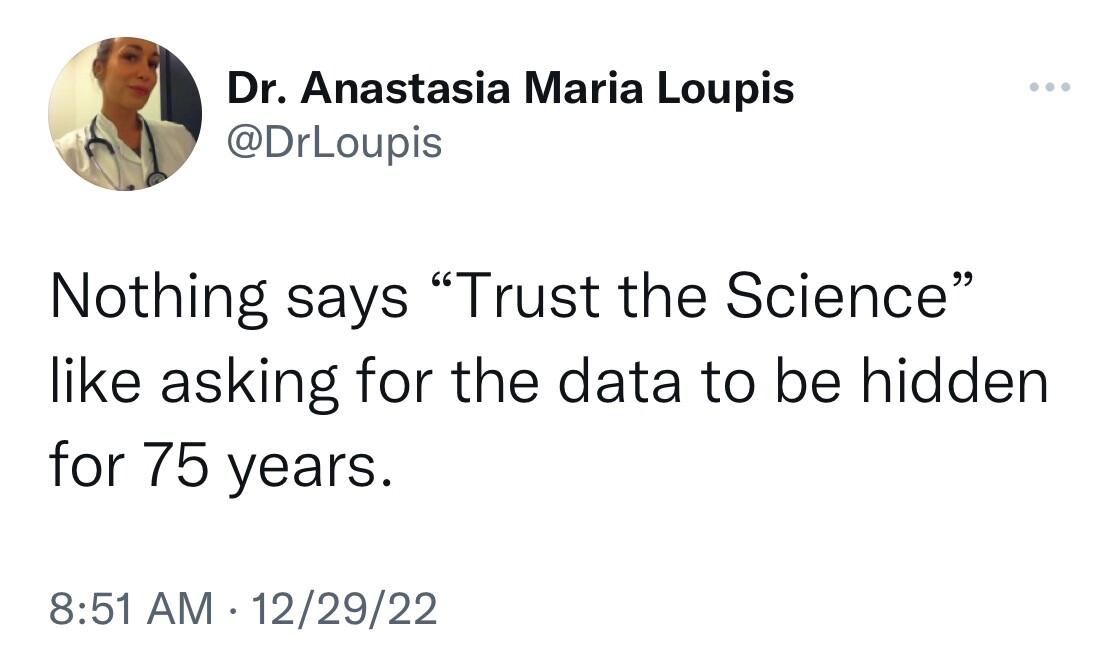Image resolution: width=1107 pixels, height=669 pixels.
Task: Click the word "Science" in the tweet
Action: coord(836,296)
